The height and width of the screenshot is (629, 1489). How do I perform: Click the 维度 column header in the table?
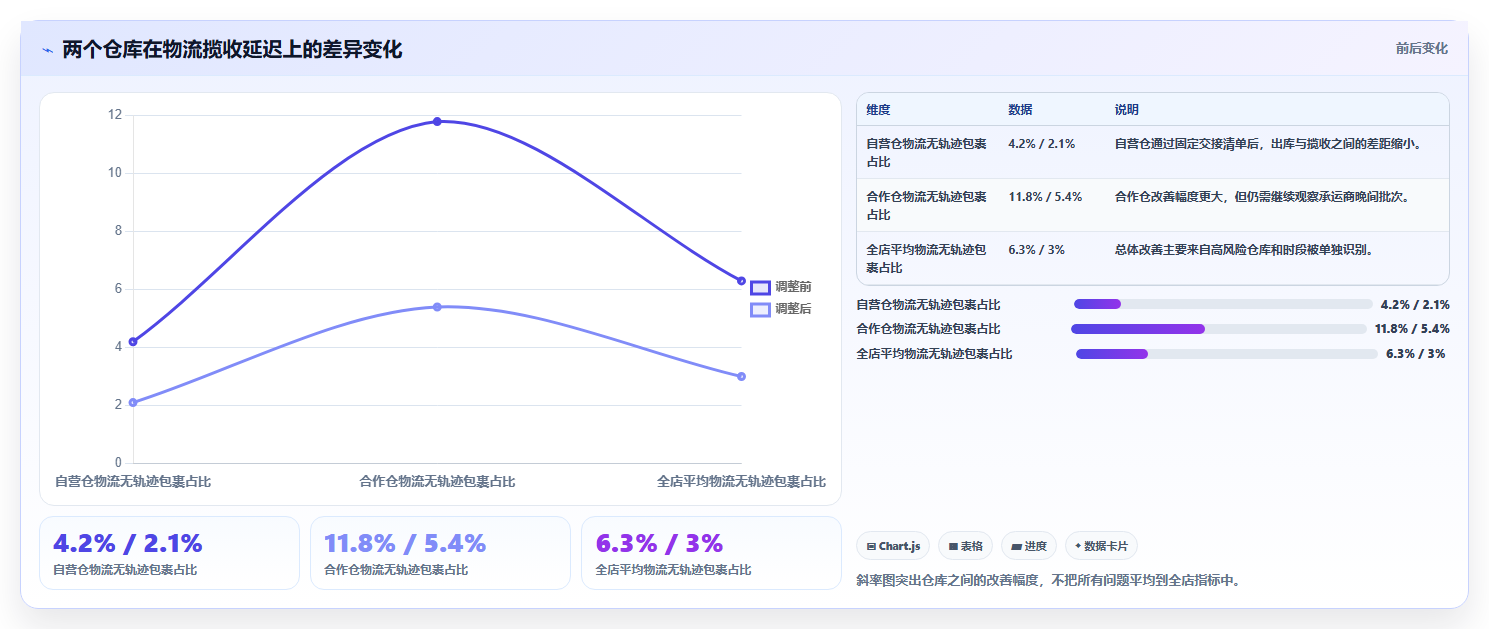(x=878, y=110)
